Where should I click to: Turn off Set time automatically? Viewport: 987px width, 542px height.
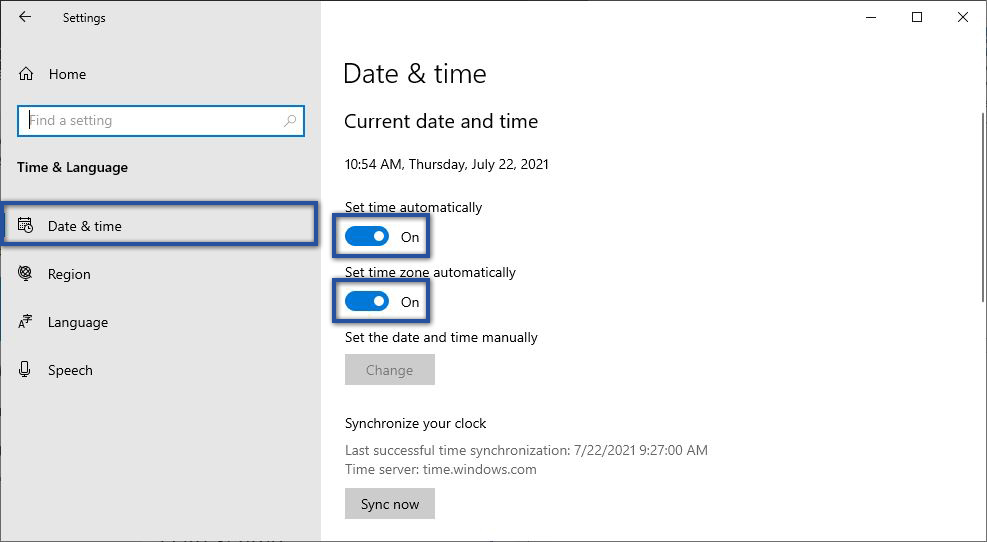point(367,237)
